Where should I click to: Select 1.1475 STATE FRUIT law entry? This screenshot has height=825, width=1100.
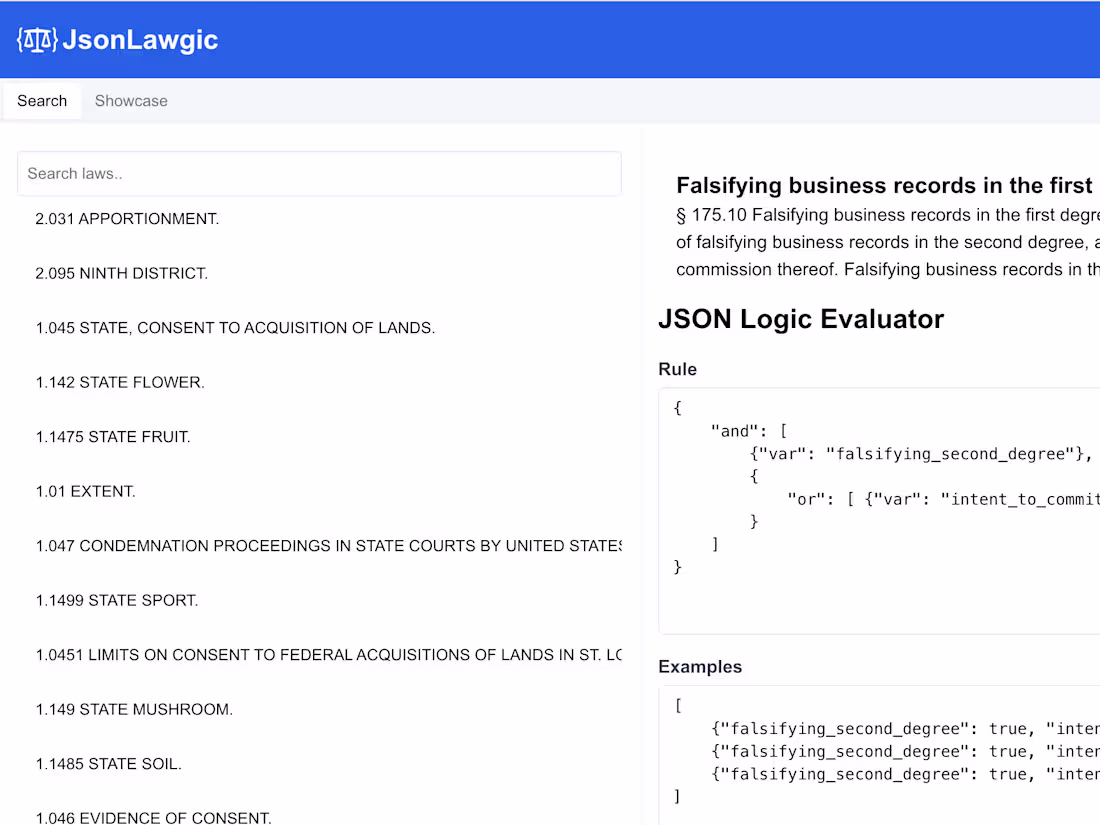click(113, 436)
